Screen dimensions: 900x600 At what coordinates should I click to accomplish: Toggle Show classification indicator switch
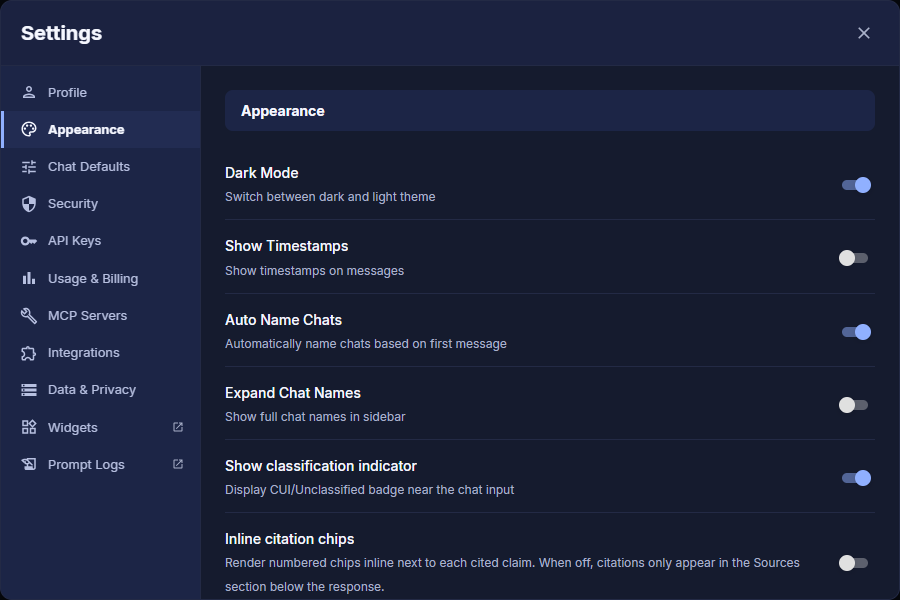point(856,478)
